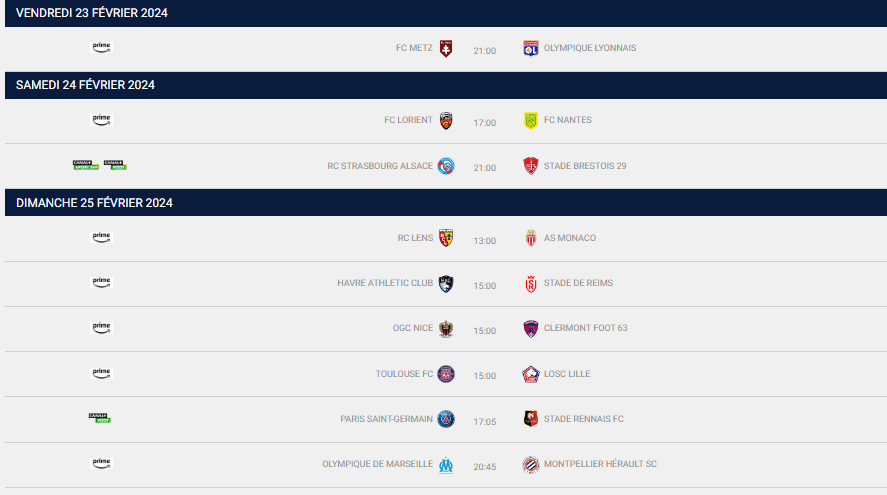Click Prime Video logo for Metz match
This screenshot has height=495, width=887.
click(101, 48)
